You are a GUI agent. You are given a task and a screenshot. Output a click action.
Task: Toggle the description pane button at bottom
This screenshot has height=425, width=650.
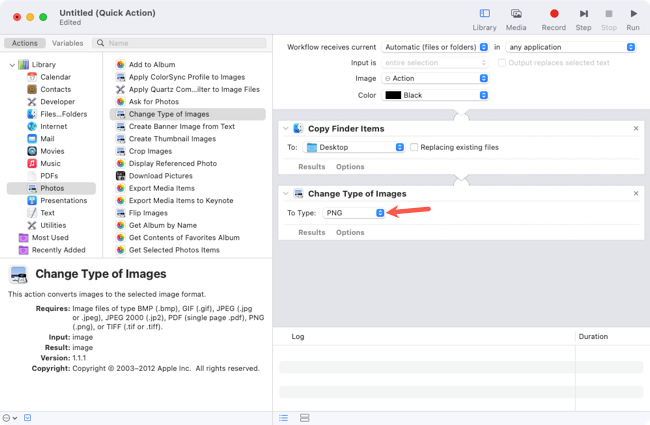pos(27,418)
